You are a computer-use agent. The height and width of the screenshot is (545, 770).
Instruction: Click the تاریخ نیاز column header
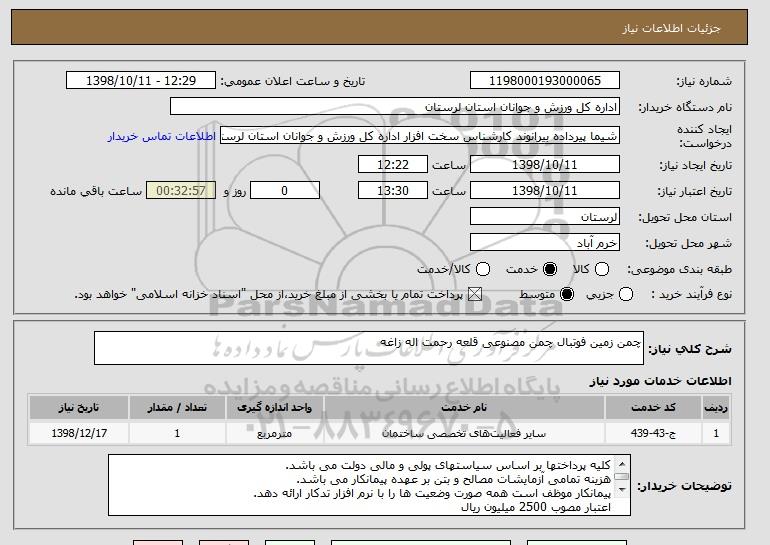click(x=79, y=408)
